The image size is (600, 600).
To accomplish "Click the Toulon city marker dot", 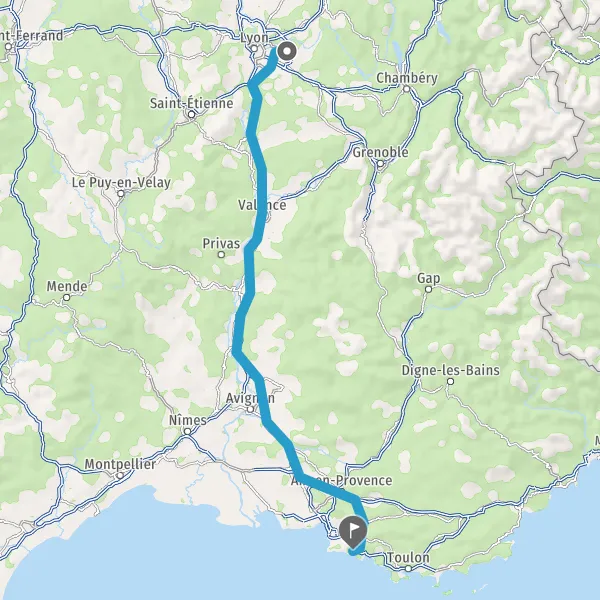I will point(408,569).
